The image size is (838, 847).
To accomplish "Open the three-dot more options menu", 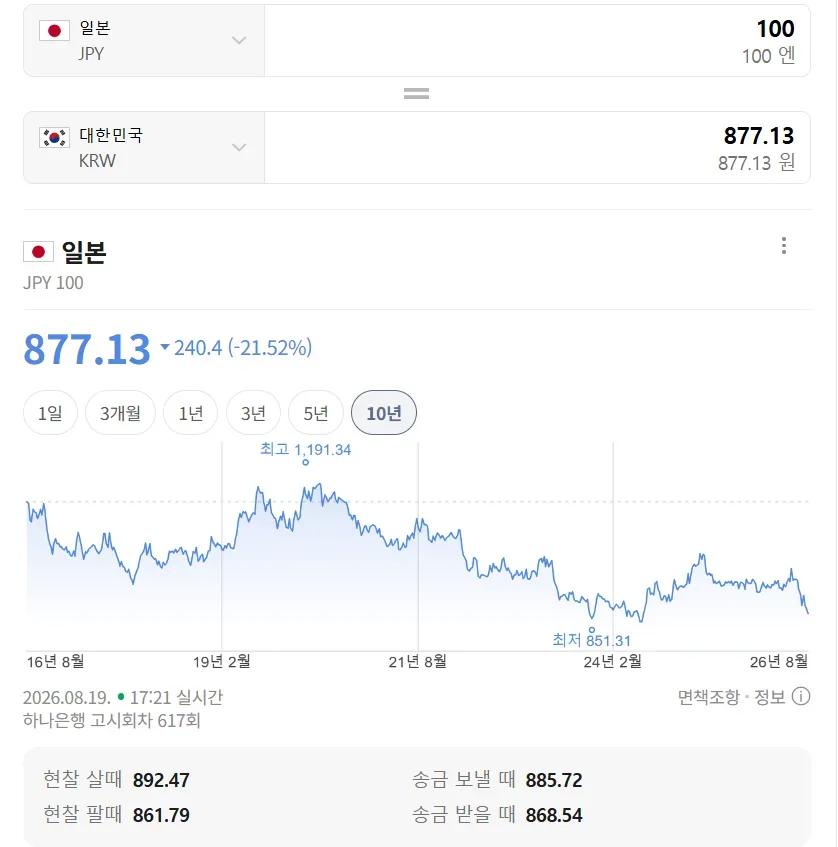I will click(x=783, y=246).
